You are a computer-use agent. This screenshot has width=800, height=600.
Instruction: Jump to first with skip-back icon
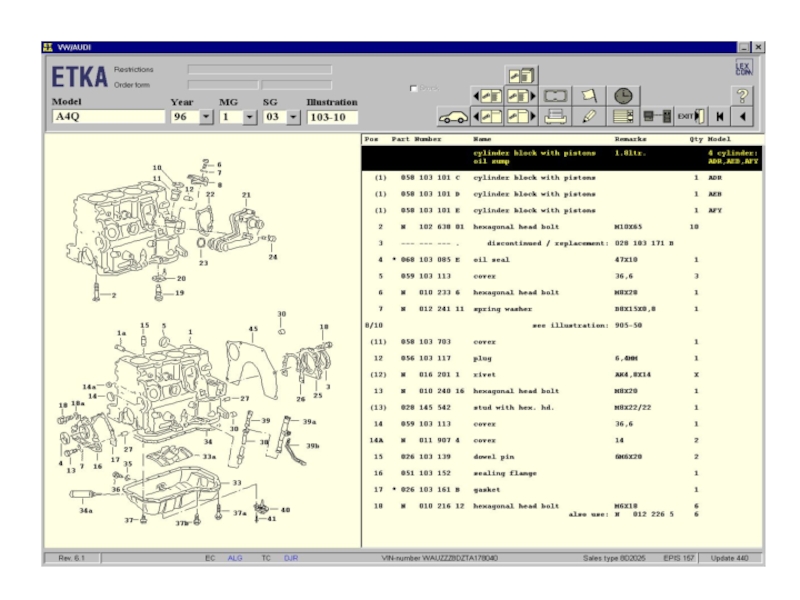point(720,117)
